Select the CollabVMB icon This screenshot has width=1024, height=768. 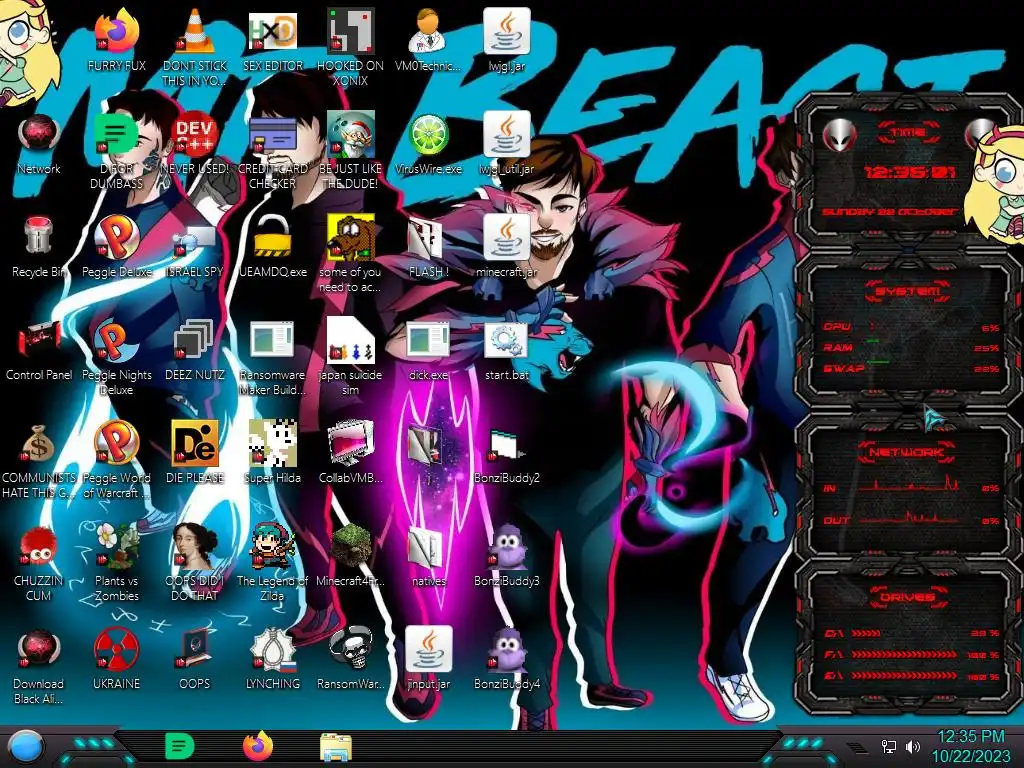(x=350, y=453)
